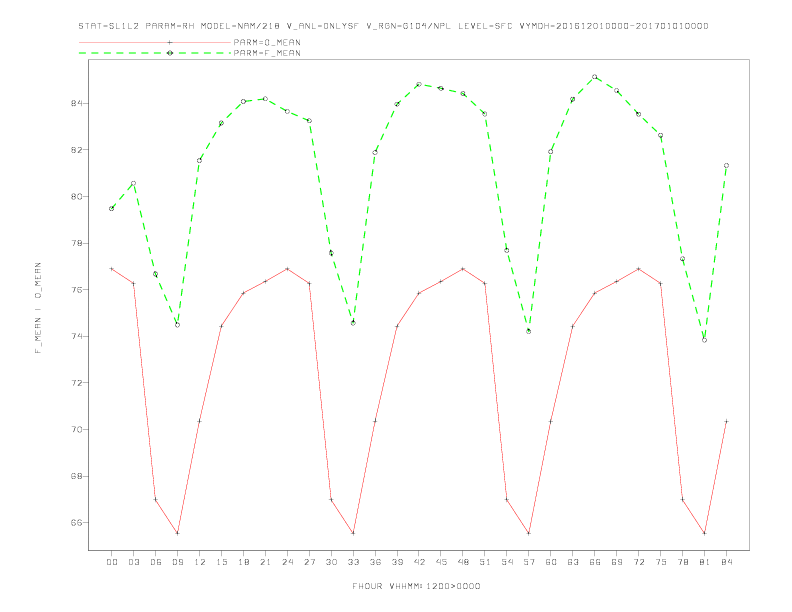This screenshot has height=612, width=792.
Task: Click x-axis tick label 63
Action: 573,562
